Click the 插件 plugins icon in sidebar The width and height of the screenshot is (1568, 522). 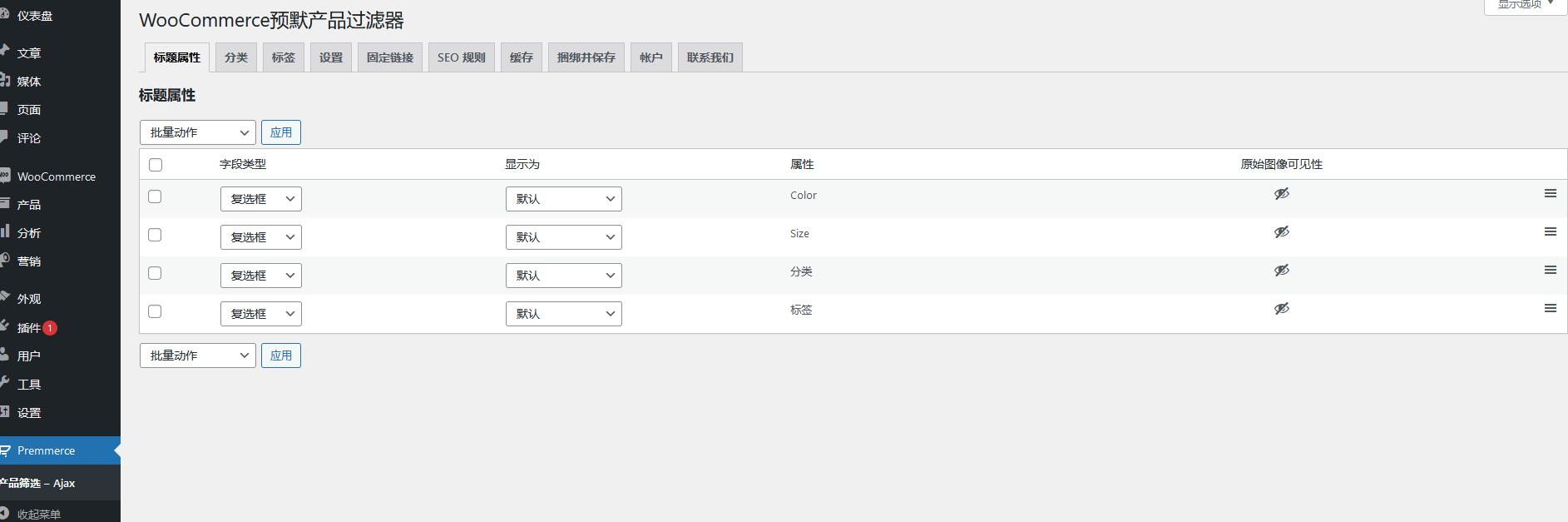click(x=4, y=326)
